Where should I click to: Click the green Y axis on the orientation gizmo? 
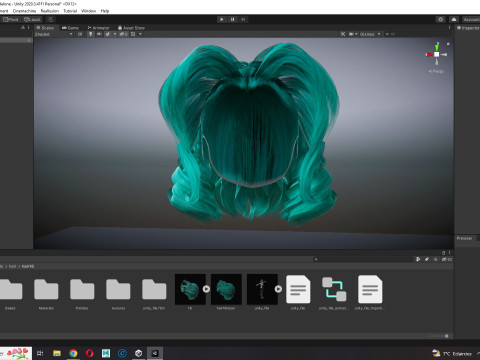point(437,47)
